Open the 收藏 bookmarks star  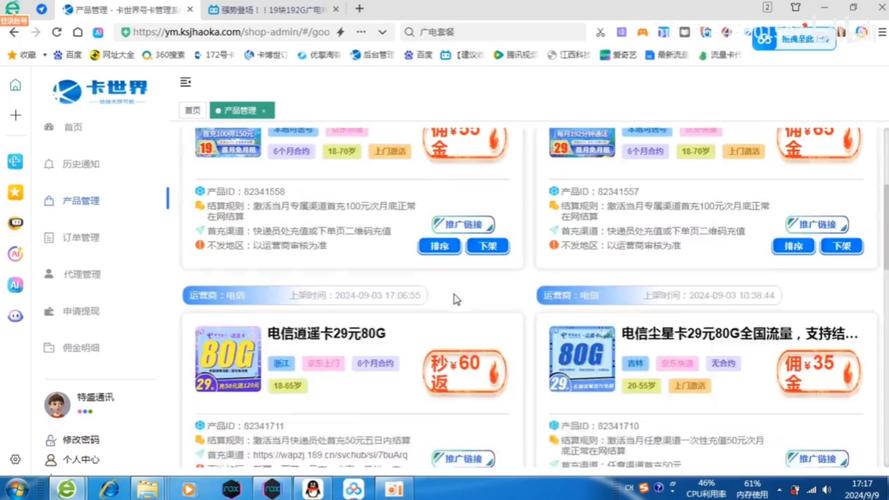[x=22, y=55]
